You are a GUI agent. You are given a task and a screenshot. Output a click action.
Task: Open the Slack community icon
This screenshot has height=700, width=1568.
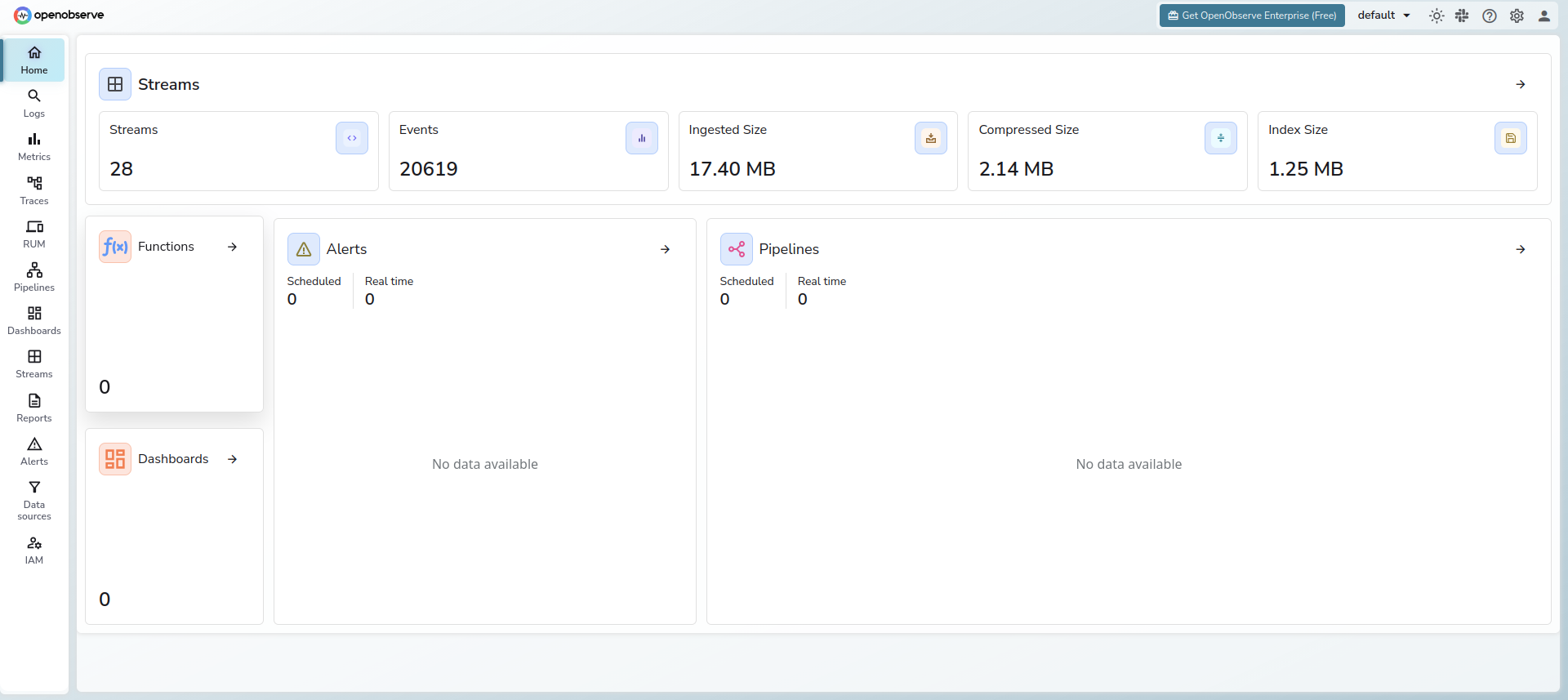coord(1462,16)
